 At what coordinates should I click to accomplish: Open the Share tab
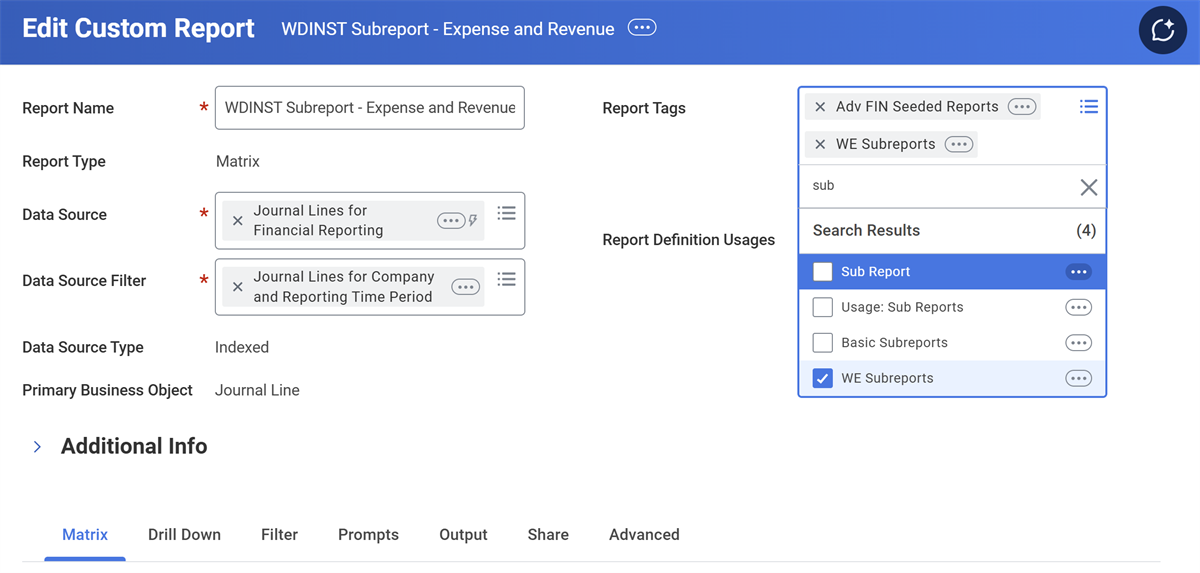click(x=548, y=535)
